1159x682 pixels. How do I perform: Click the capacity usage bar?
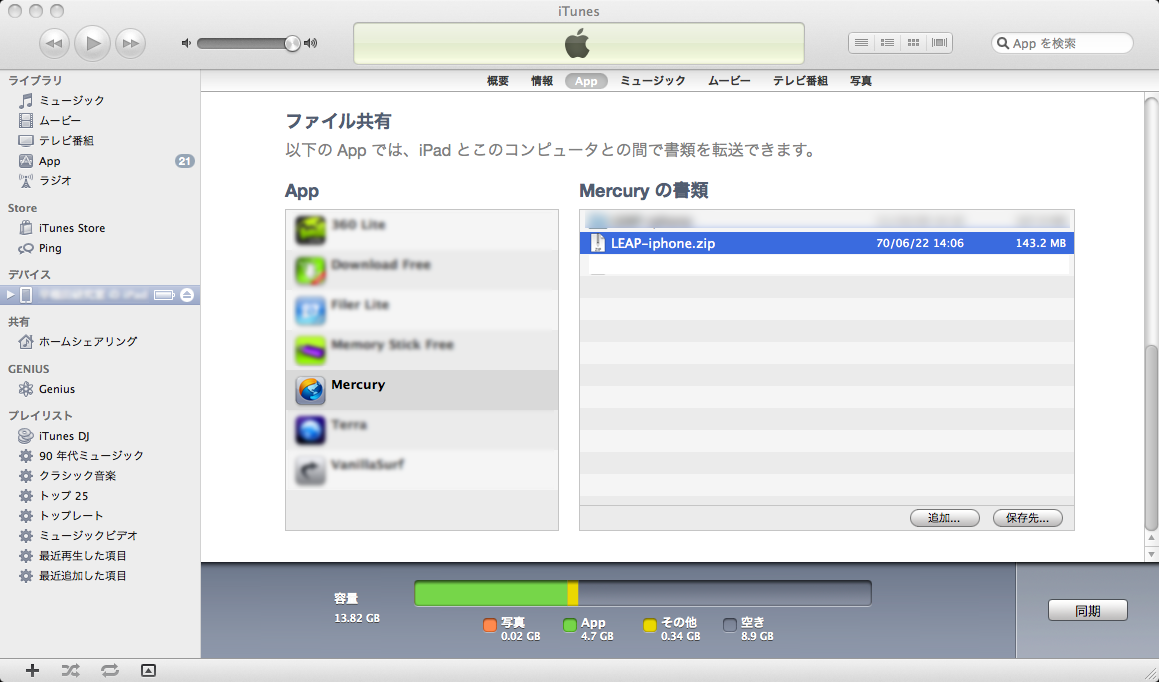643,593
